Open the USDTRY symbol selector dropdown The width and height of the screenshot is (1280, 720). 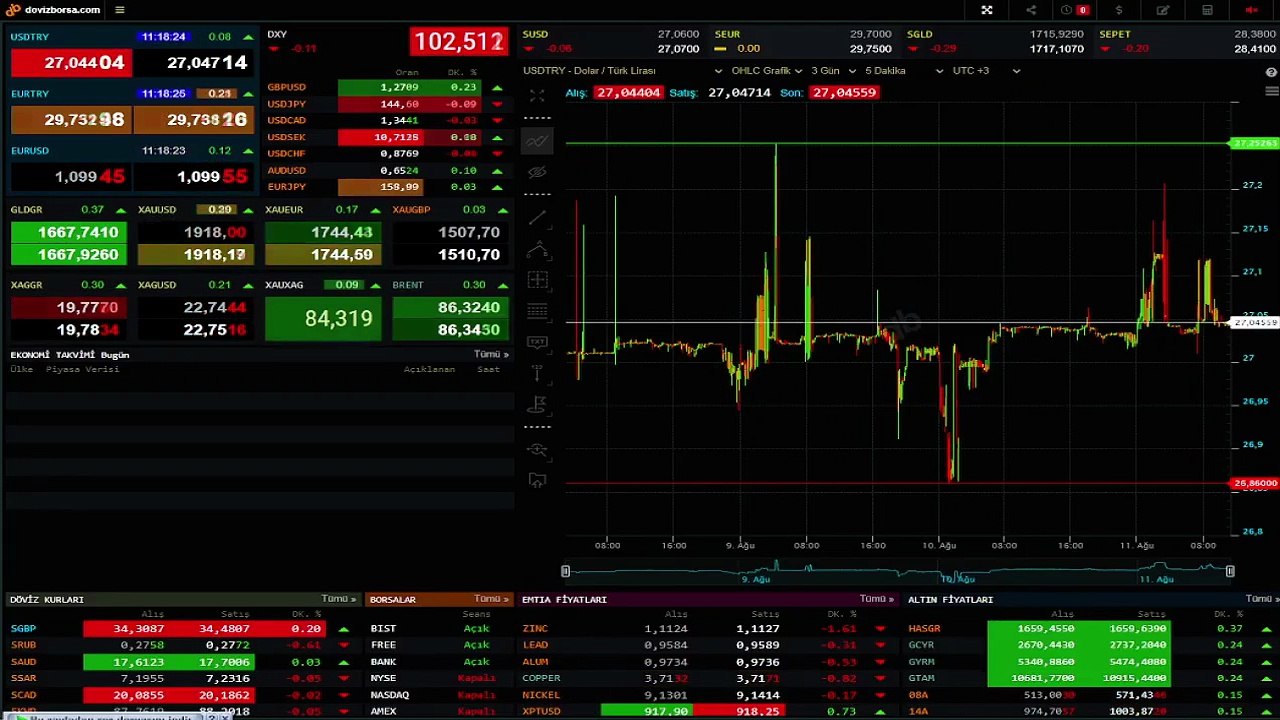[623, 71]
